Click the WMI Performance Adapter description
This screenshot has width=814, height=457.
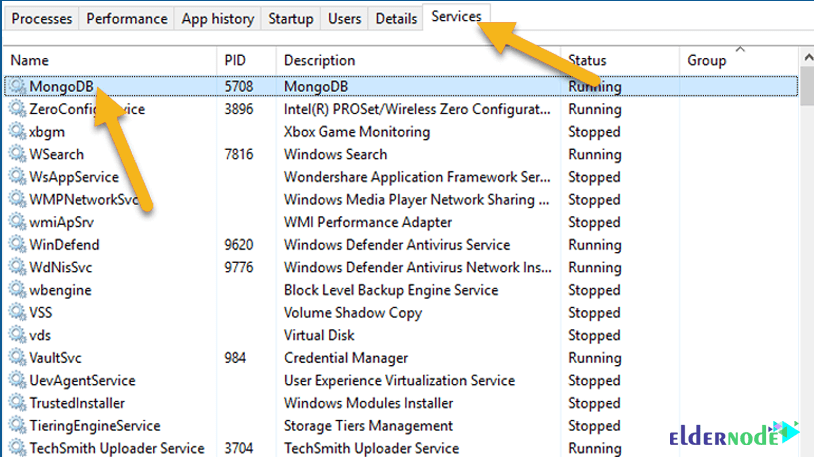pos(368,222)
